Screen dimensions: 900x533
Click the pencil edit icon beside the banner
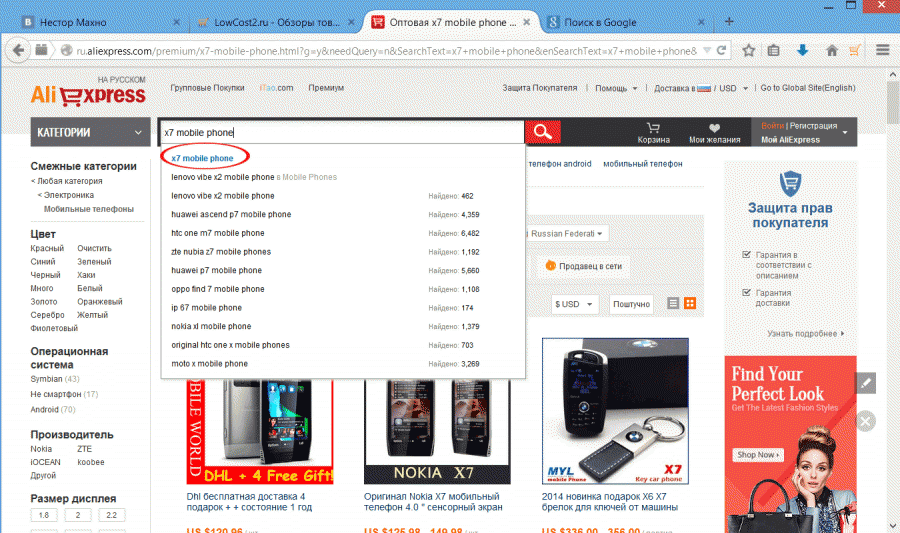(x=866, y=383)
